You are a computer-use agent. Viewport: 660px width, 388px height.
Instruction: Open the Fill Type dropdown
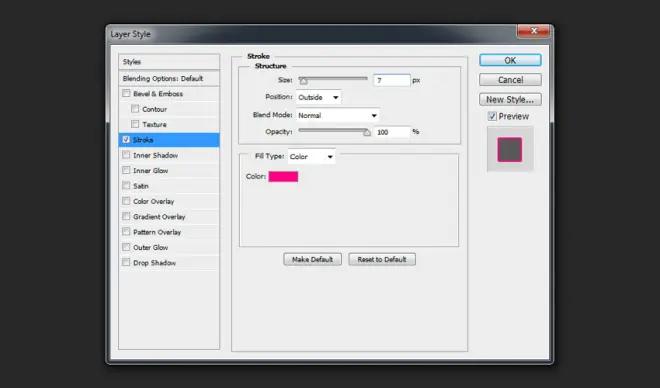tap(311, 157)
